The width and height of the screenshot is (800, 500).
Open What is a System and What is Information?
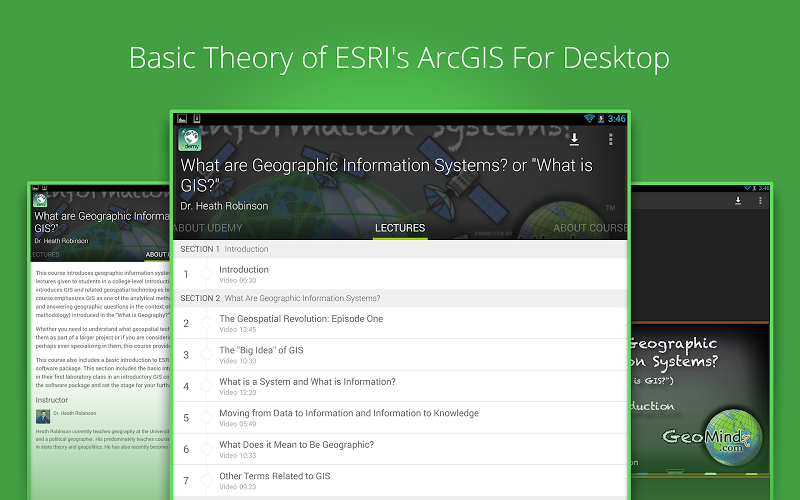[400, 386]
